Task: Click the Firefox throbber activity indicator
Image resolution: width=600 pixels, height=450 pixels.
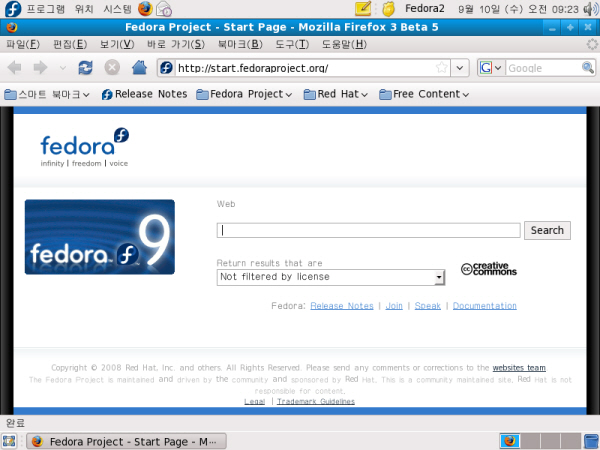Action: pos(592,44)
